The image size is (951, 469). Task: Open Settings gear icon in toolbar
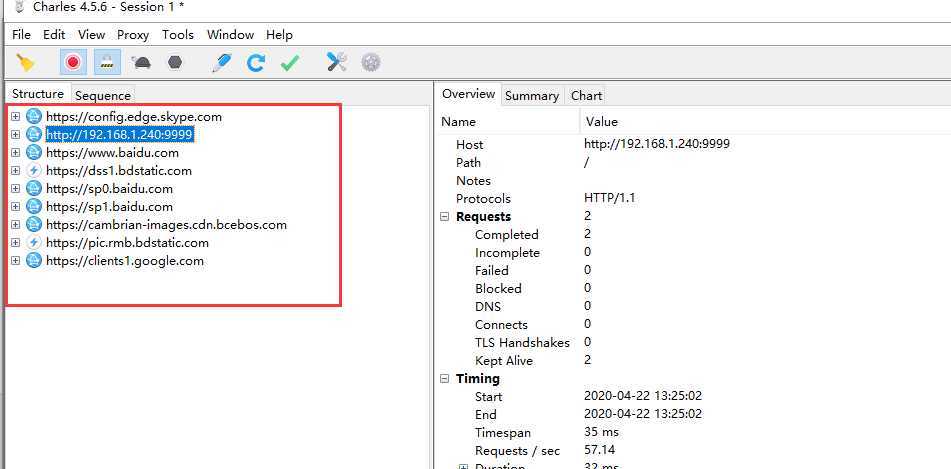pyautogui.click(x=371, y=62)
